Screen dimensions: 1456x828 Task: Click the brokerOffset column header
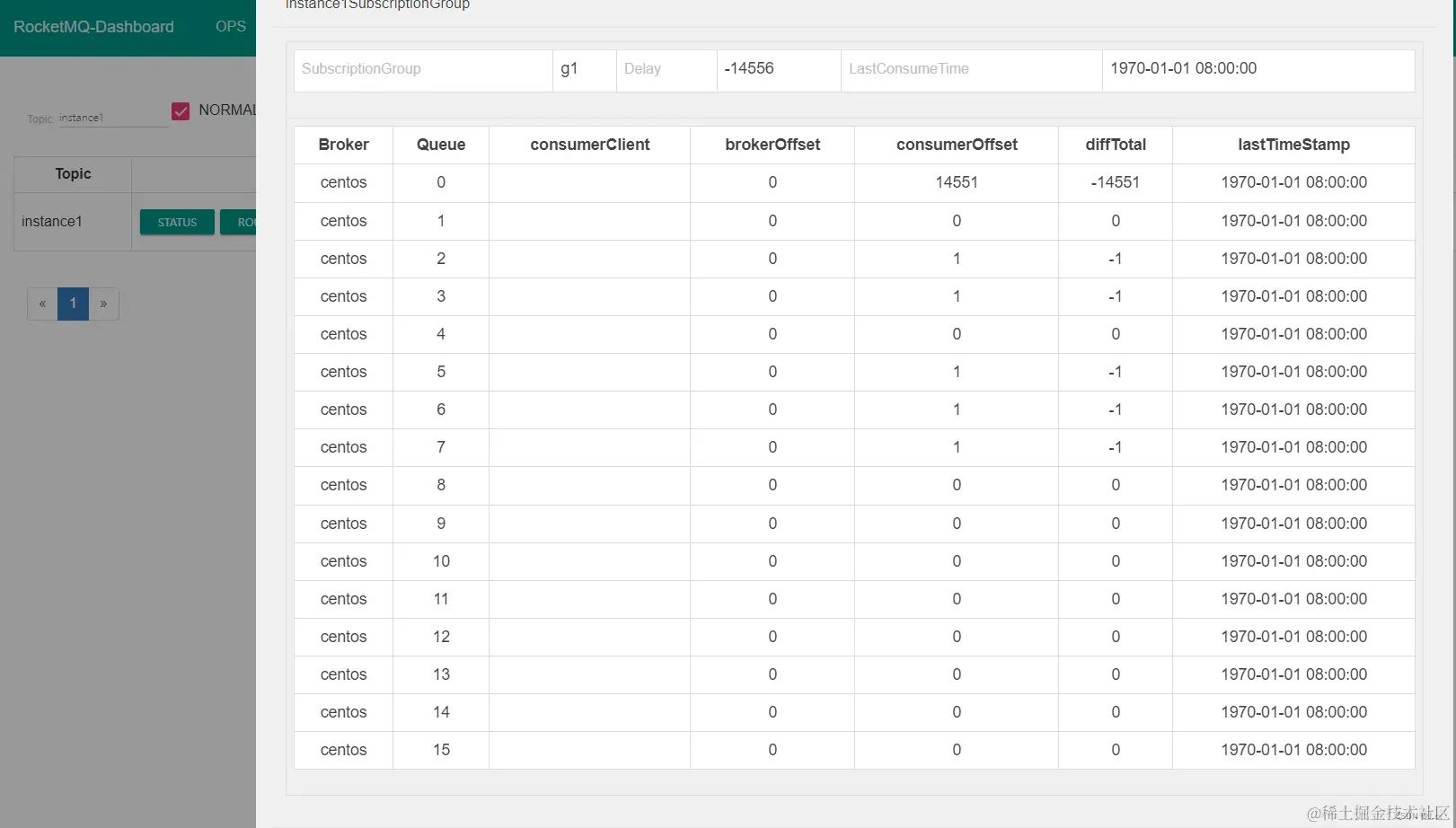772,145
